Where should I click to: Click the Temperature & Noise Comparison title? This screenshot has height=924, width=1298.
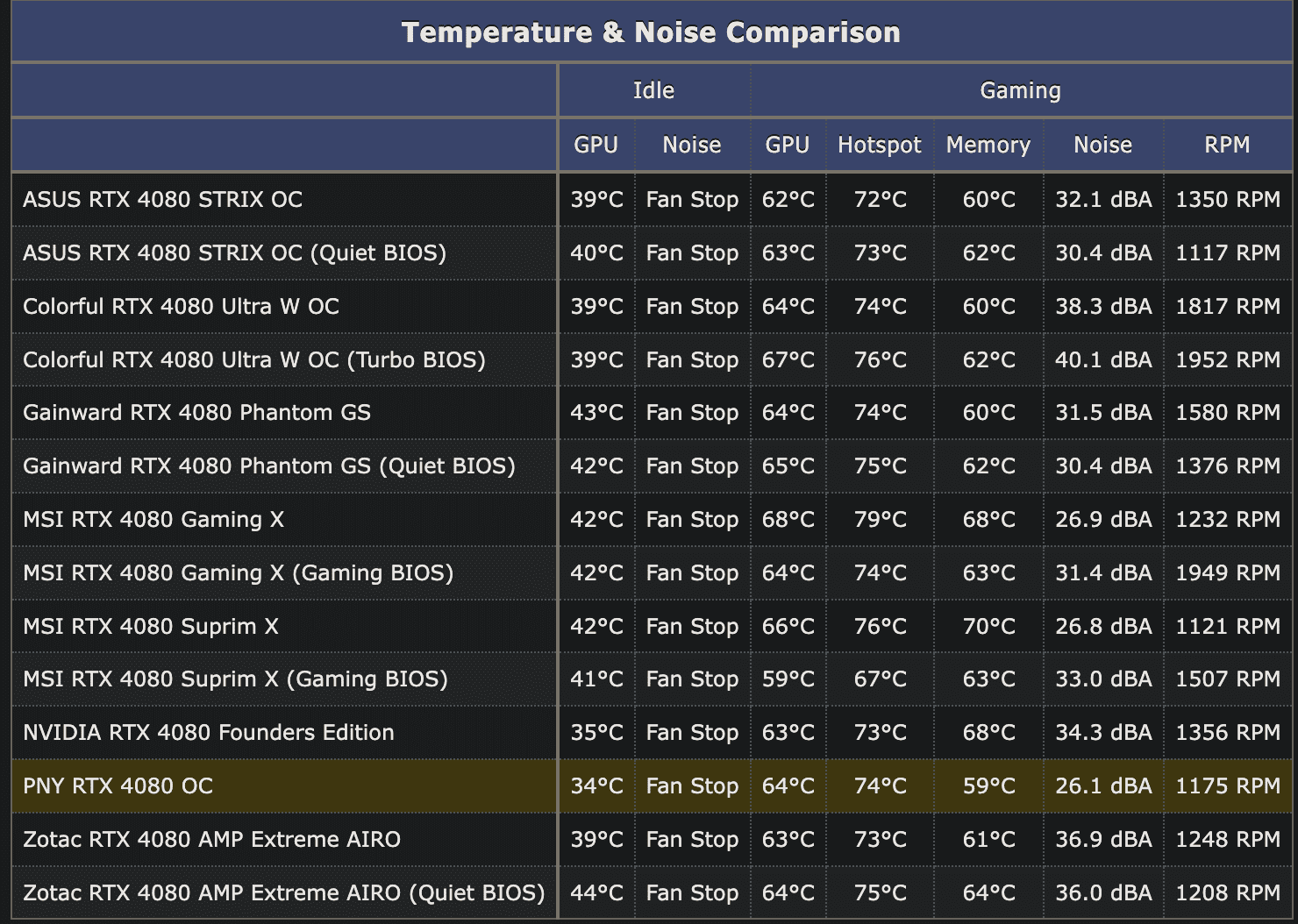650,32
